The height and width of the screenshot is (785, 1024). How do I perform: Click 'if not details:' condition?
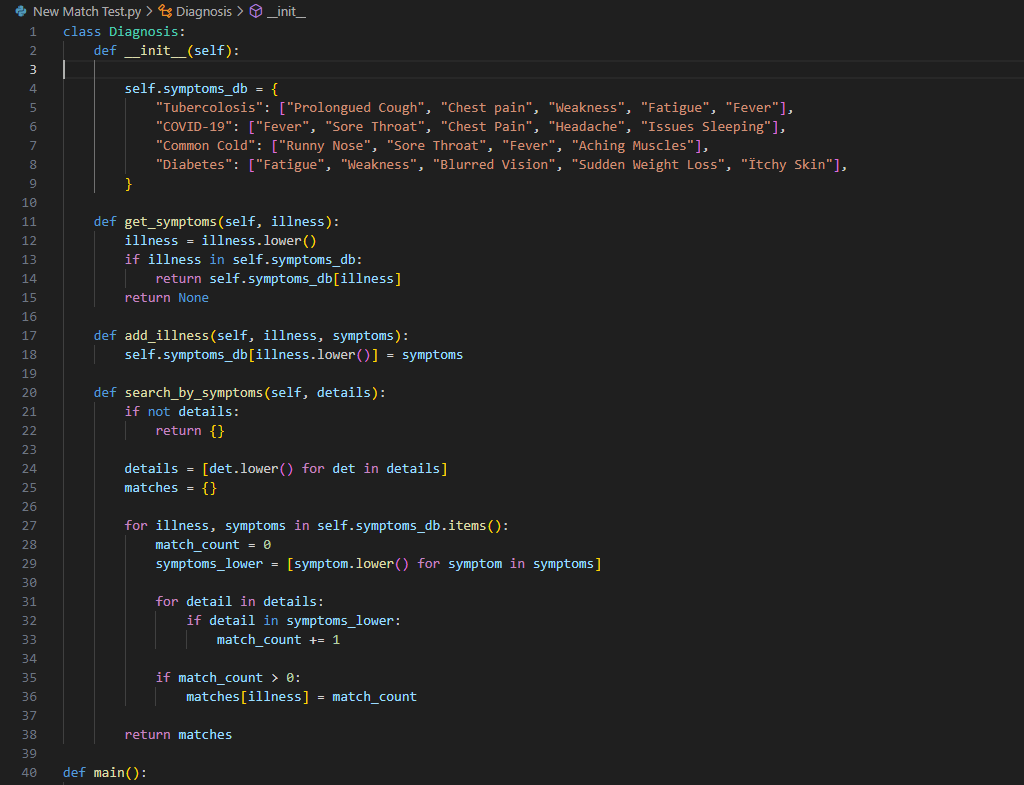click(182, 411)
